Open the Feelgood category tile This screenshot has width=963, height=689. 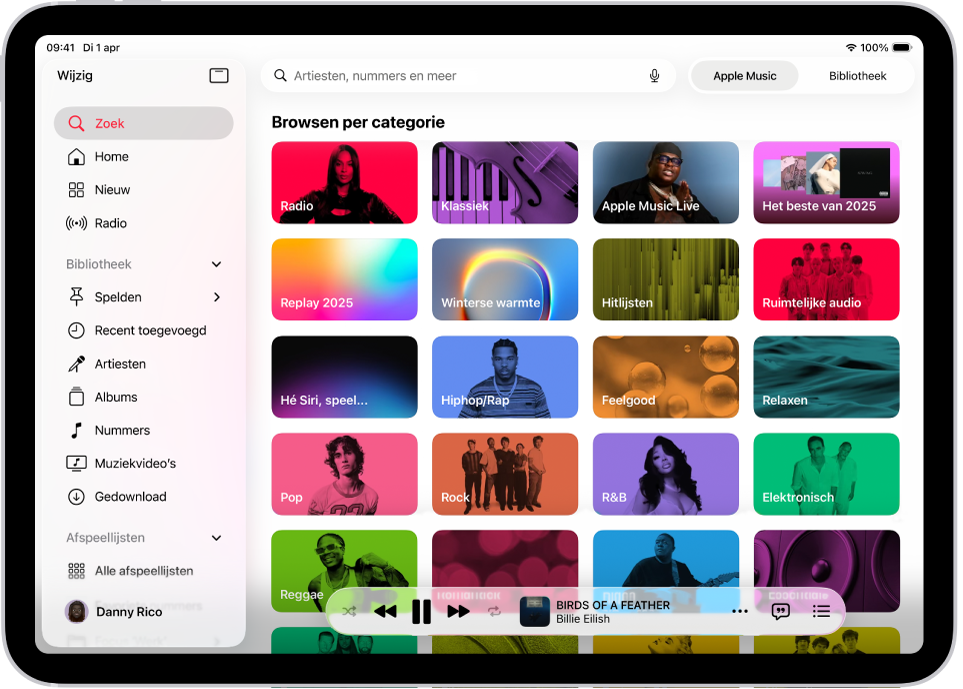(666, 377)
